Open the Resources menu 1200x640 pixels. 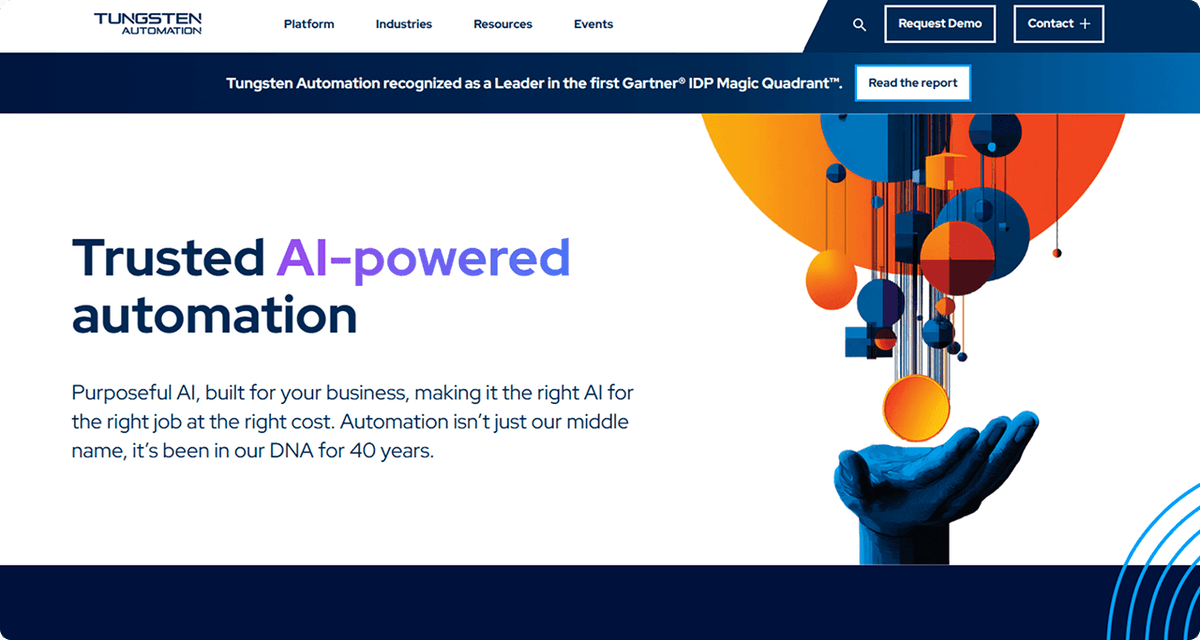503,24
